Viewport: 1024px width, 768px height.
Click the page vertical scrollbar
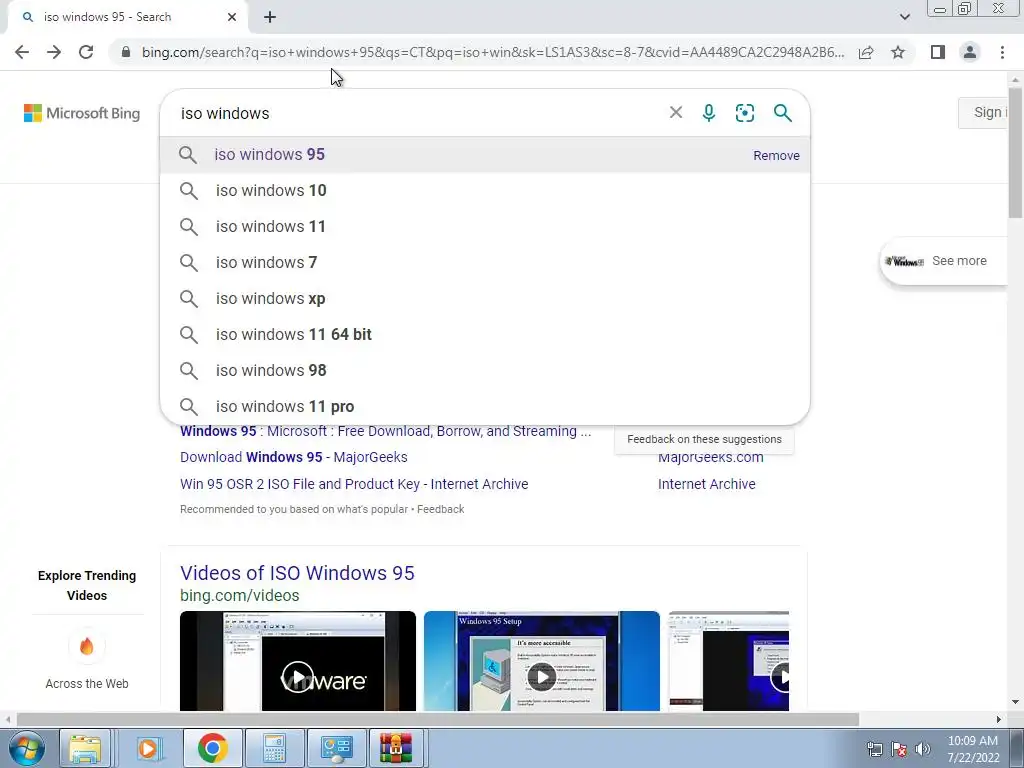click(1016, 153)
